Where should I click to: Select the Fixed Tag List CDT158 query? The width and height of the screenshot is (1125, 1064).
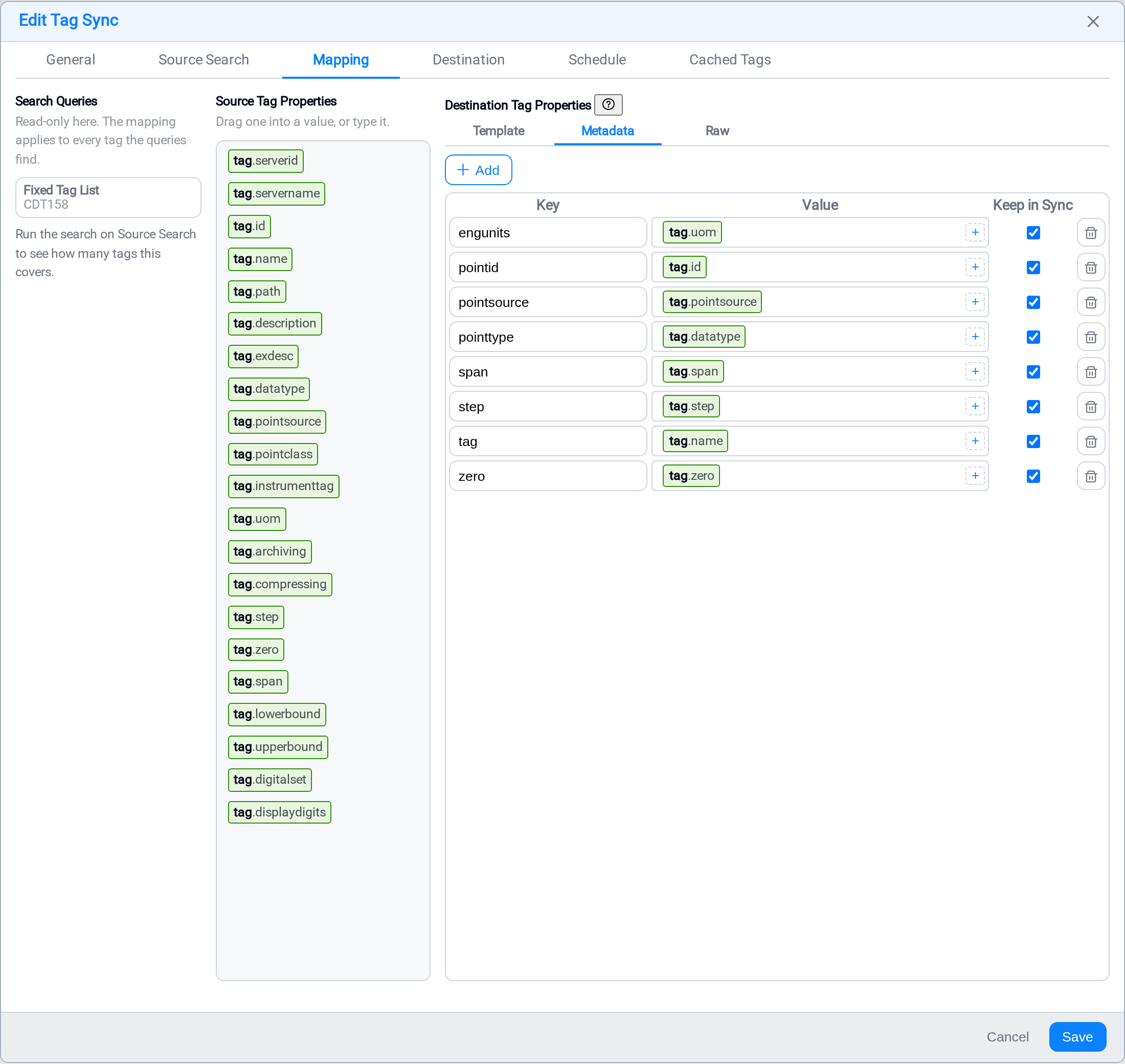(x=108, y=197)
